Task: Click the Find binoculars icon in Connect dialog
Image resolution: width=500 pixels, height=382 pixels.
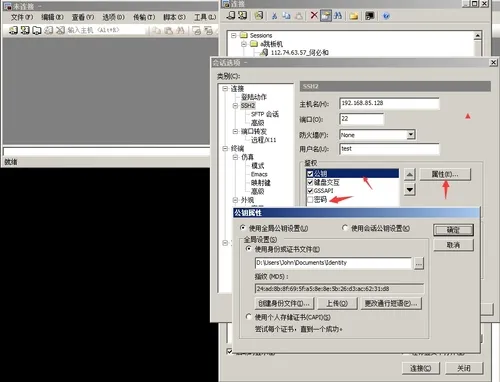Action: (x=338, y=15)
